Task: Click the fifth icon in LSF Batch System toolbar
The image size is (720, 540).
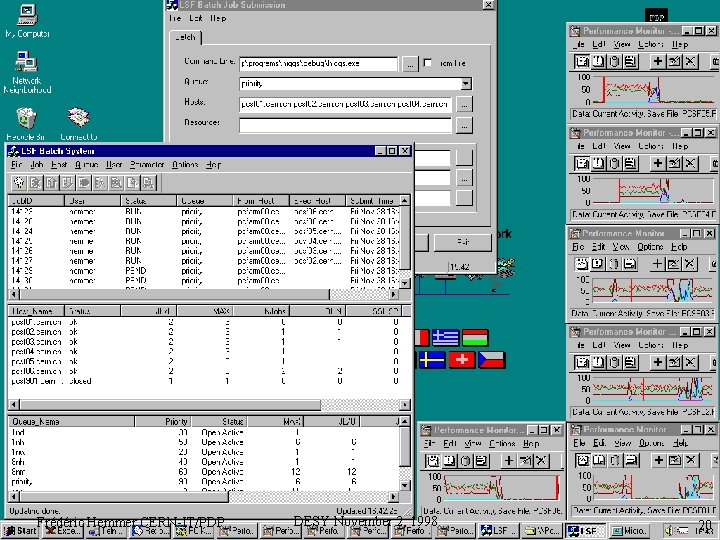Action: (84, 183)
